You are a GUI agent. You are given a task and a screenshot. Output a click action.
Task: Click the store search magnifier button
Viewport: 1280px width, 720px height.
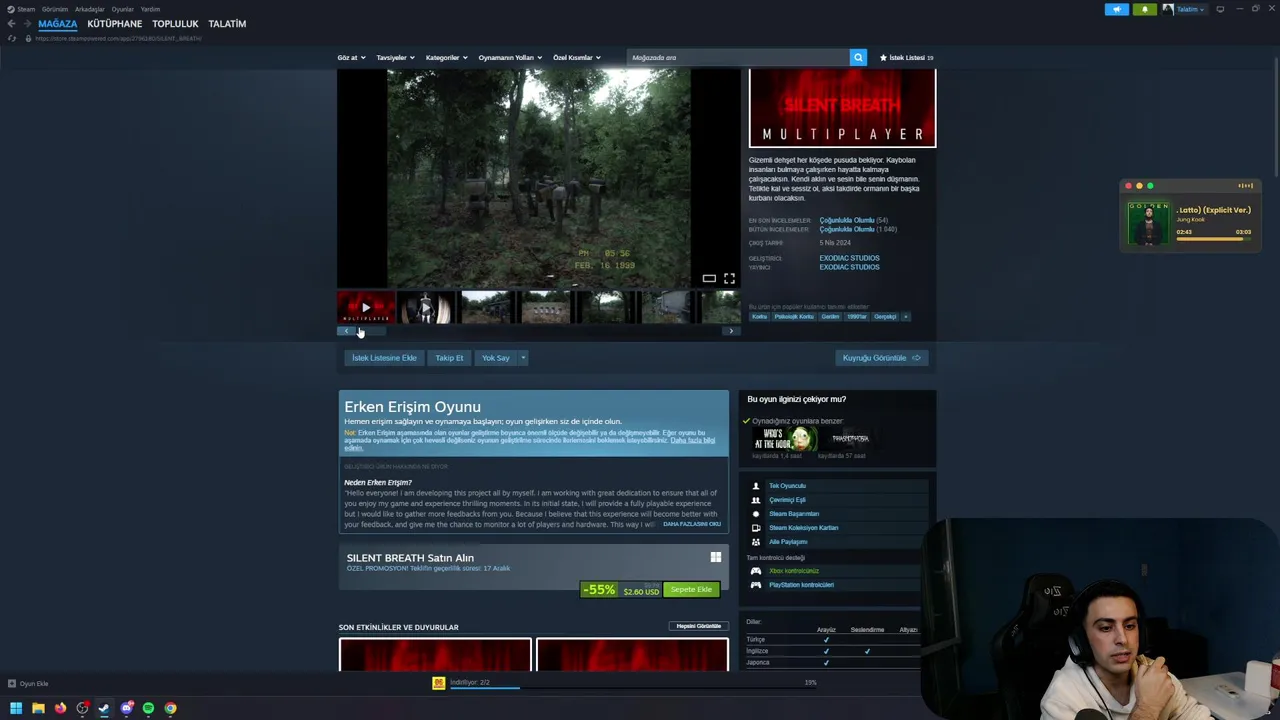point(858,58)
